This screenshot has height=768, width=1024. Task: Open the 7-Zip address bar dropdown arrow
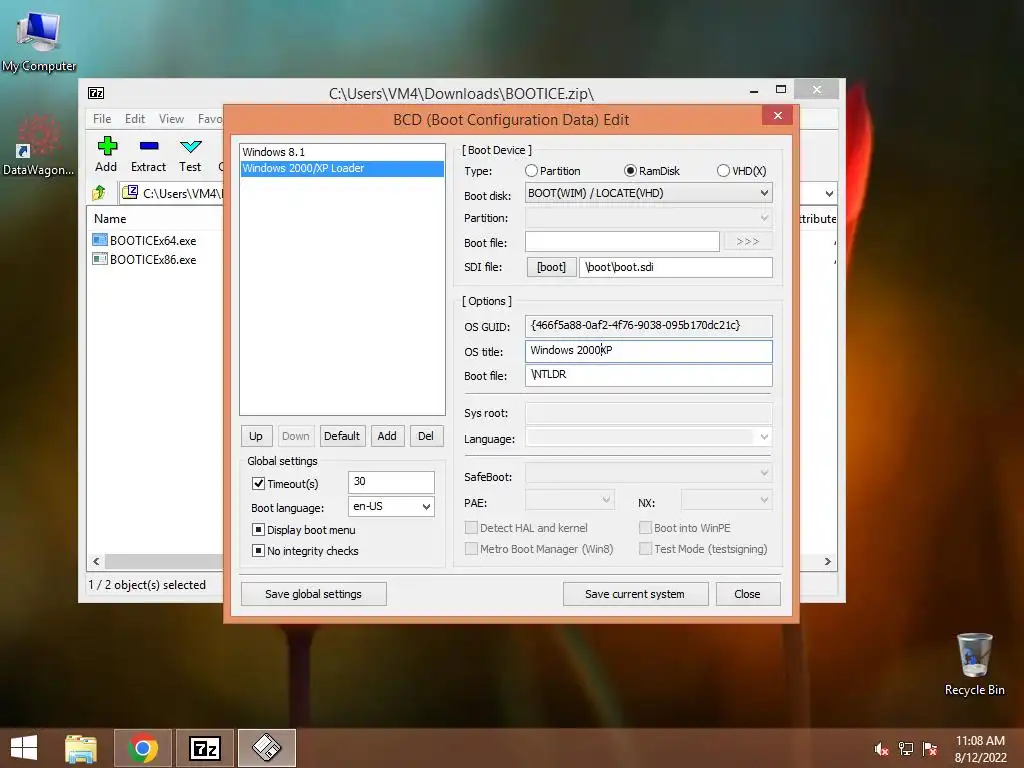[x=829, y=193]
